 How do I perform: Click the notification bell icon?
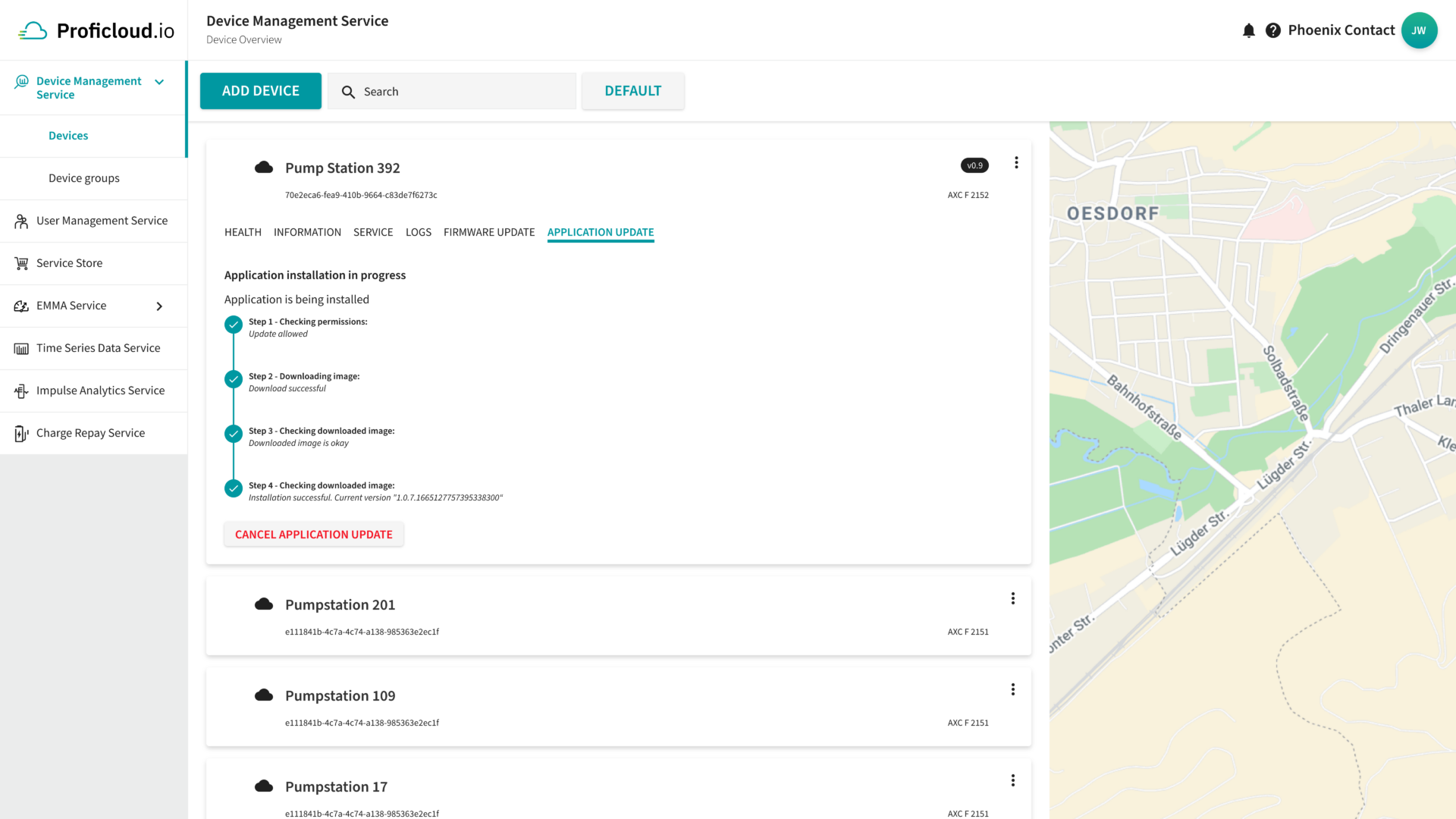1248,30
